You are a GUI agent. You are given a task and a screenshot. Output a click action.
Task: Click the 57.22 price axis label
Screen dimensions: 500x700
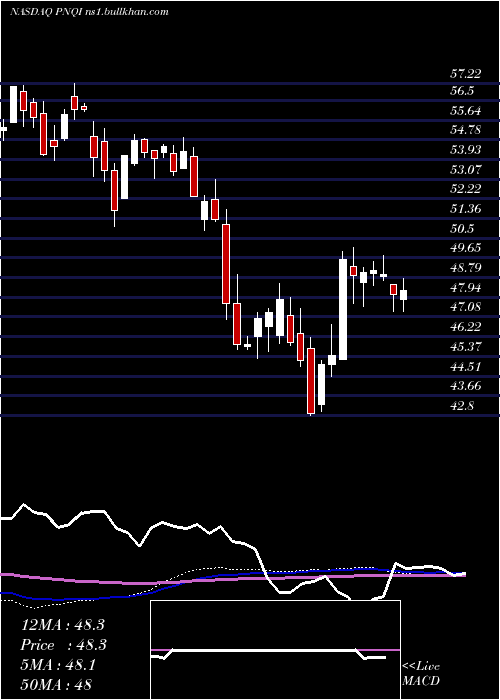[465, 73]
